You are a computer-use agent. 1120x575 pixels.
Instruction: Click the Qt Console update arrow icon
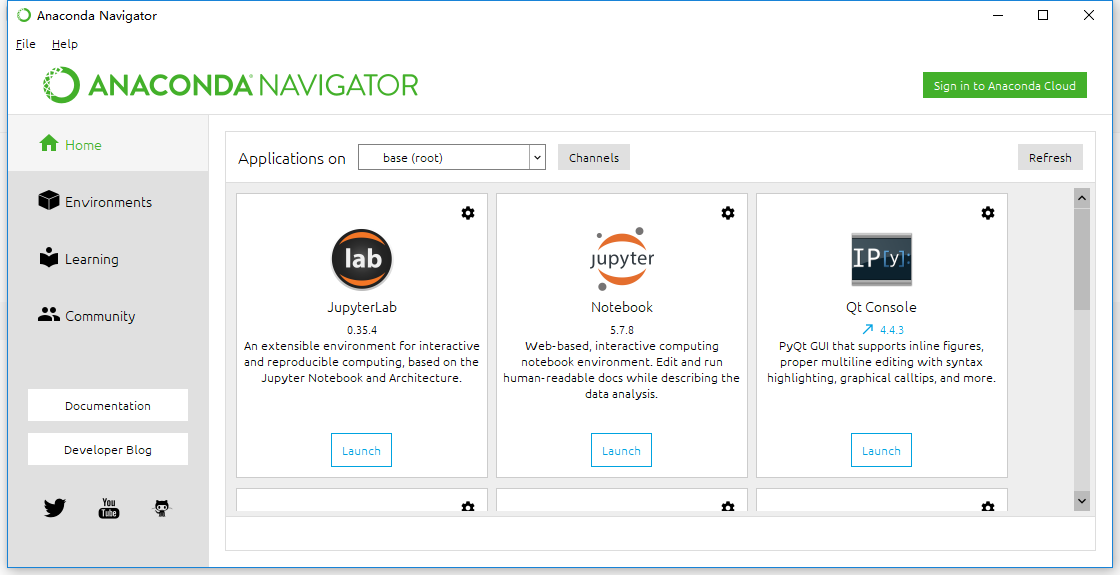867,329
